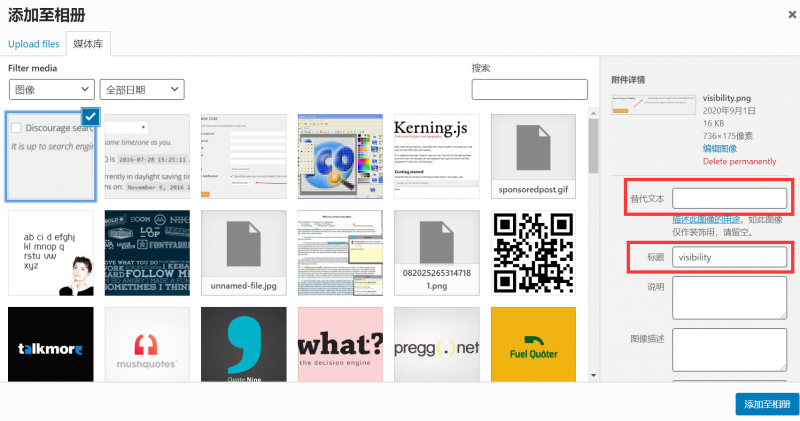Select the Kerning.js thumbnail

(437, 157)
